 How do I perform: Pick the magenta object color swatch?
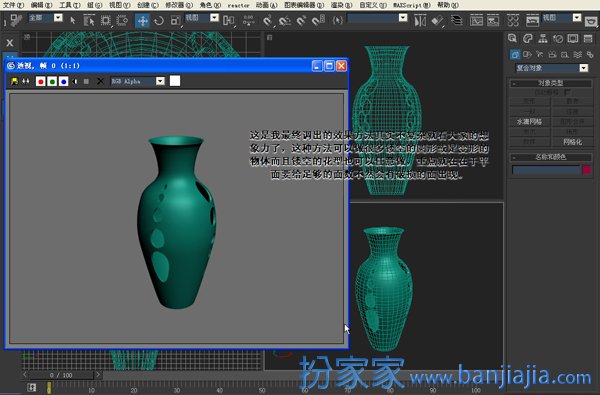[587, 170]
